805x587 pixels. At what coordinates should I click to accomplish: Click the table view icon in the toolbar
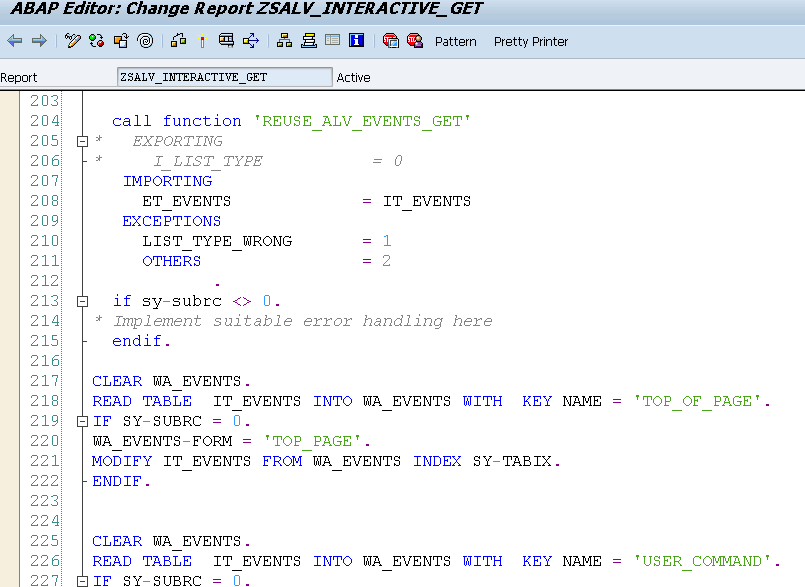(x=333, y=40)
